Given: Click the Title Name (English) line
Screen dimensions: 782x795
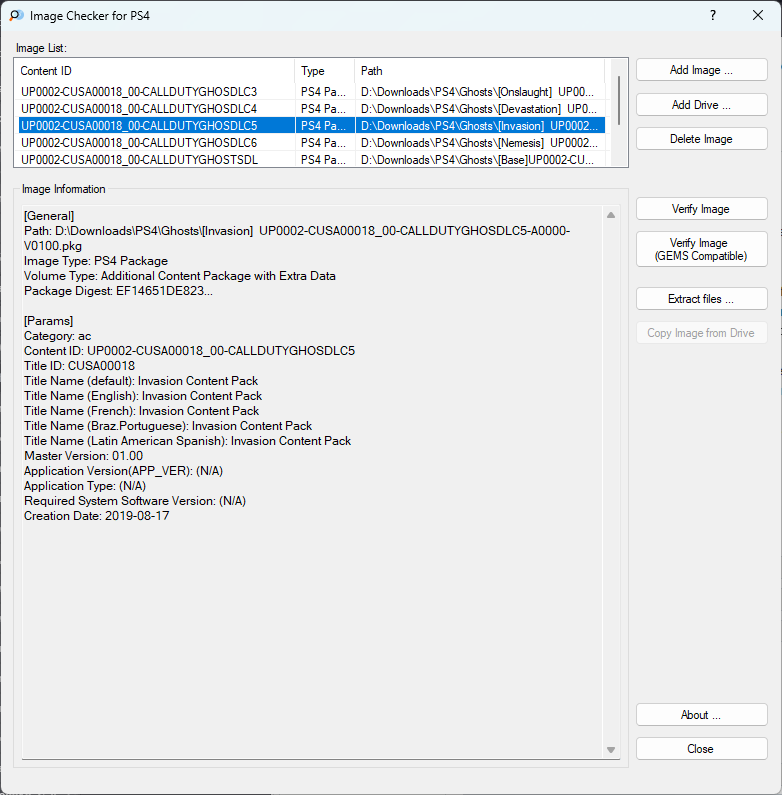Looking at the screenshot, I should pos(143,396).
